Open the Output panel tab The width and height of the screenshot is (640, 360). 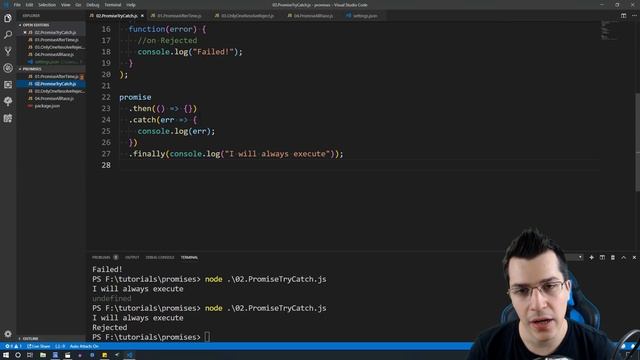132,258
